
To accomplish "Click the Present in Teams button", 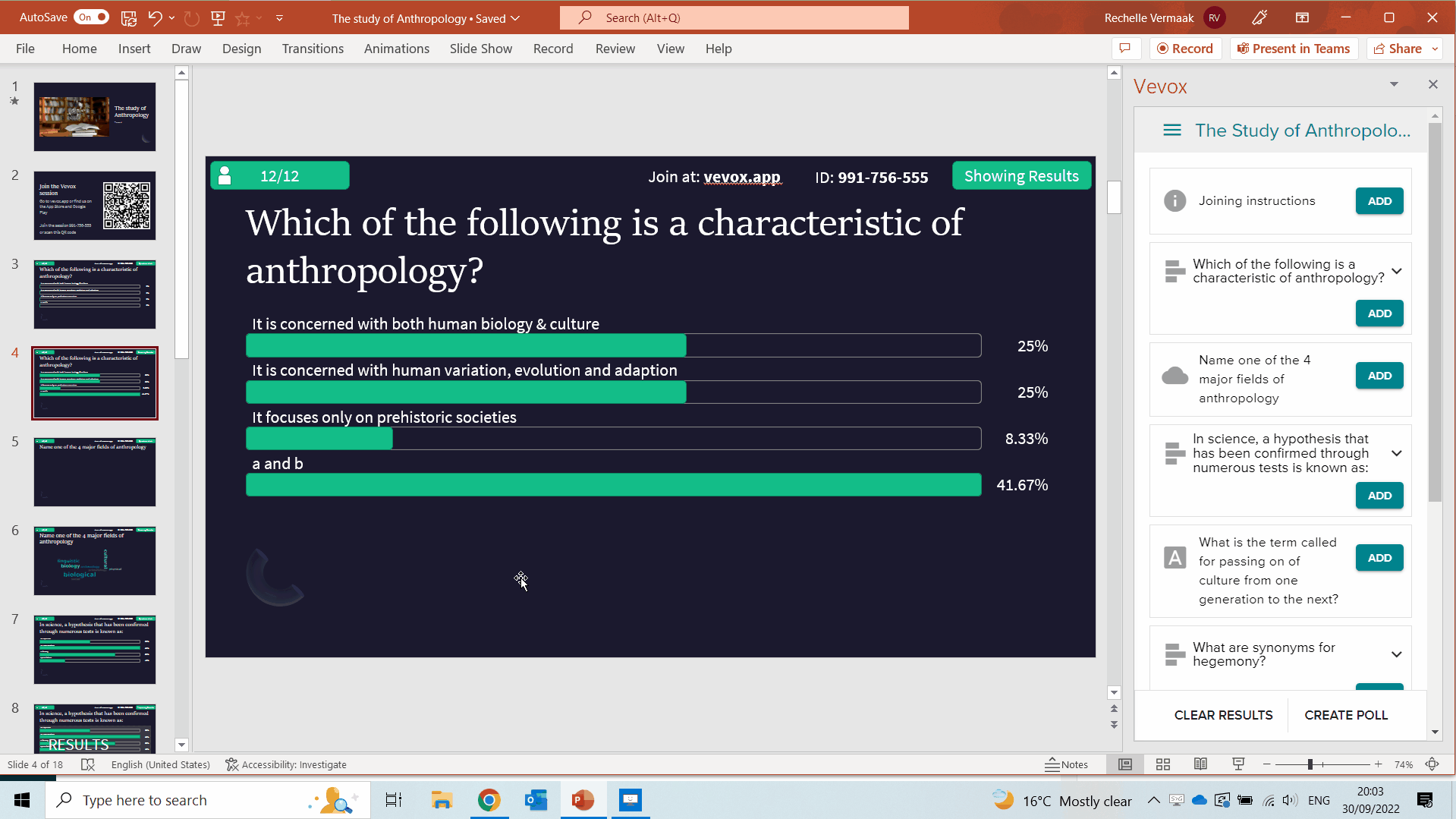I will pos(1294,48).
